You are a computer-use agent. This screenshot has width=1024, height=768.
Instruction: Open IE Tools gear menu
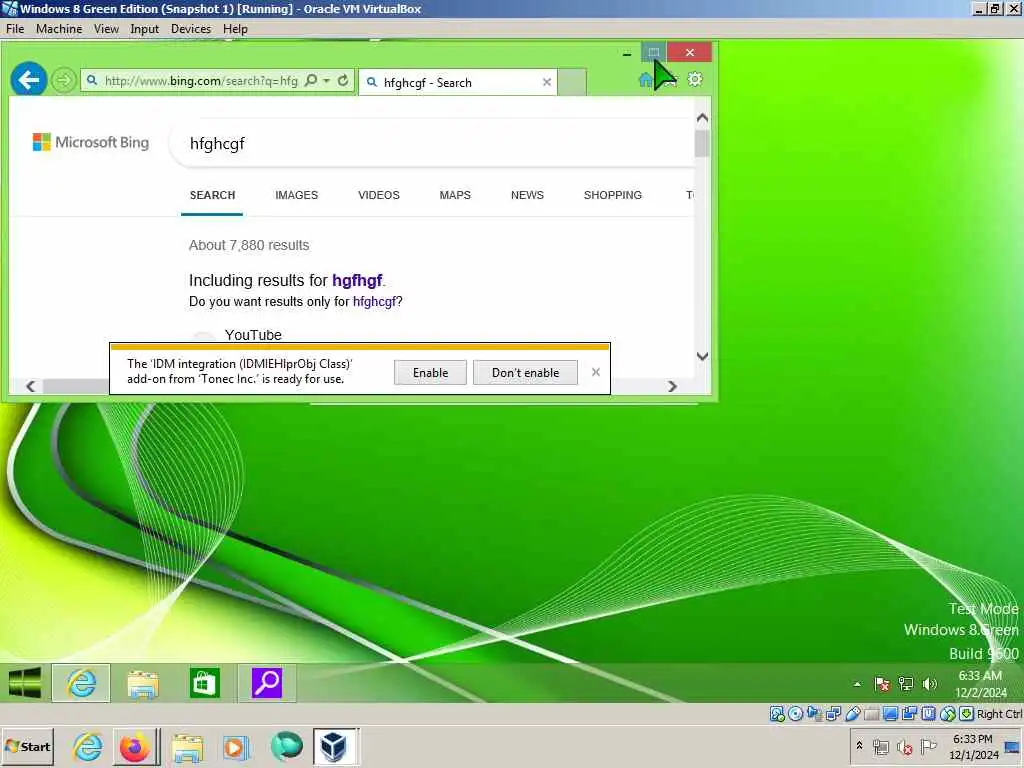coord(695,79)
